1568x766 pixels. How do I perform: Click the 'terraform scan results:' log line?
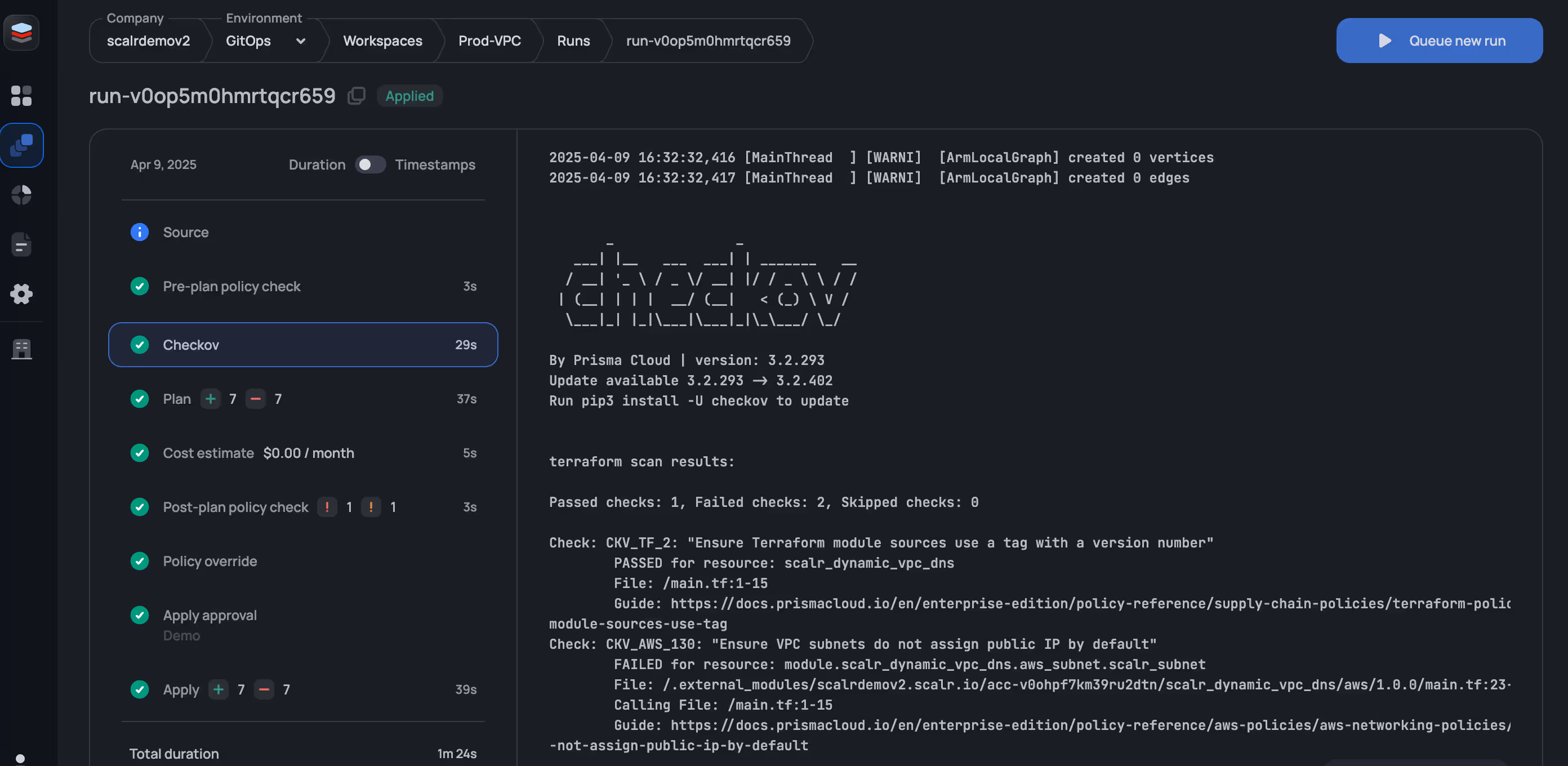(642, 461)
